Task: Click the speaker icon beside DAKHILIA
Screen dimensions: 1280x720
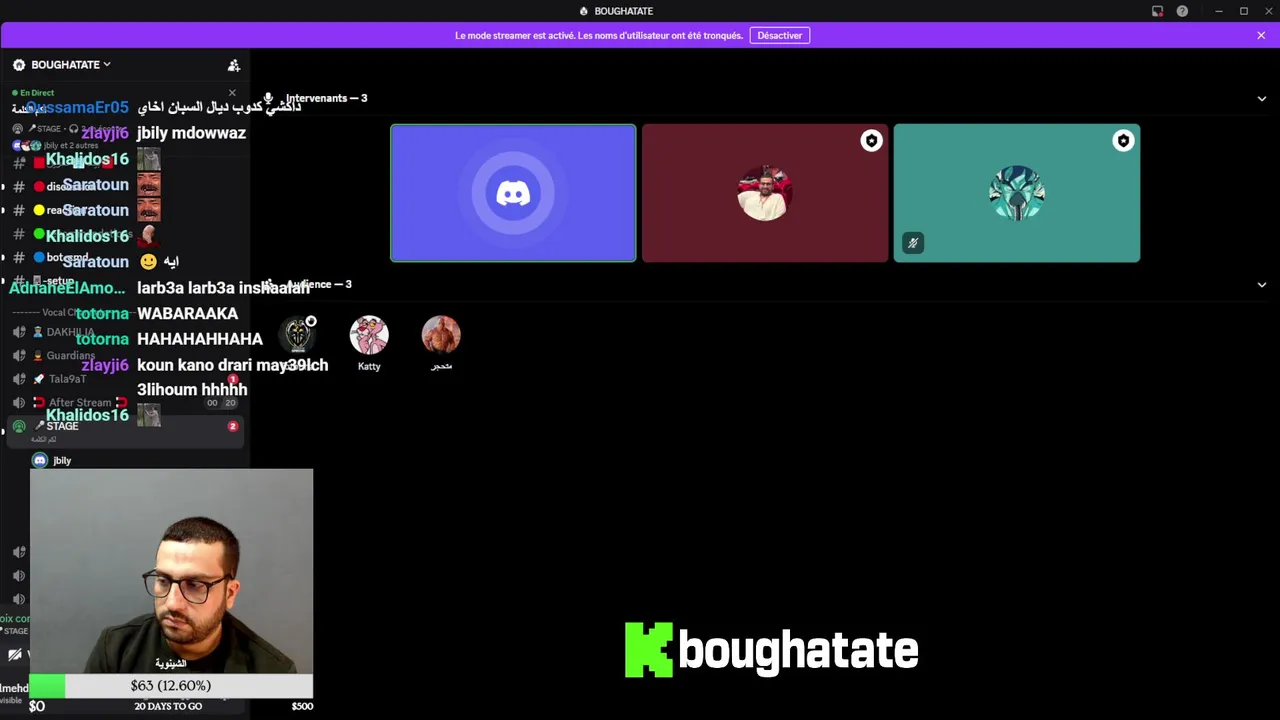Action: (19, 332)
